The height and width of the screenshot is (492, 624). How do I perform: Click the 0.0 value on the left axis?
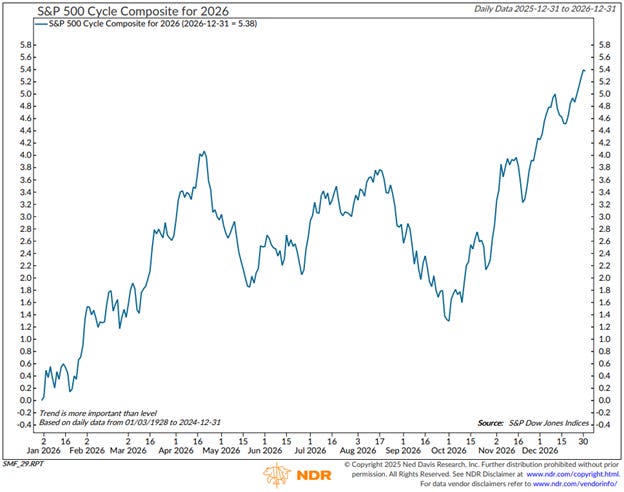[25, 400]
